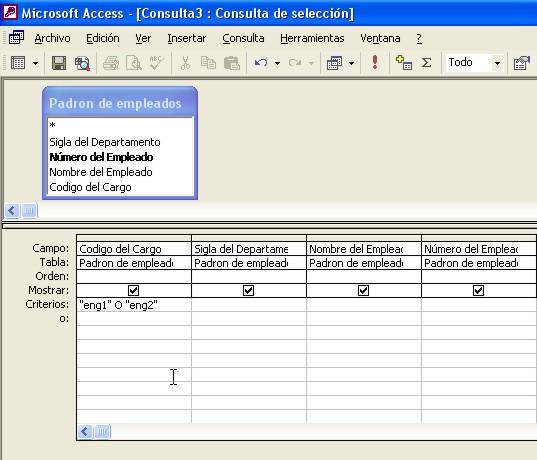This screenshot has width=537, height=460.
Task: Undo the last action
Action: click(x=261, y=63)
